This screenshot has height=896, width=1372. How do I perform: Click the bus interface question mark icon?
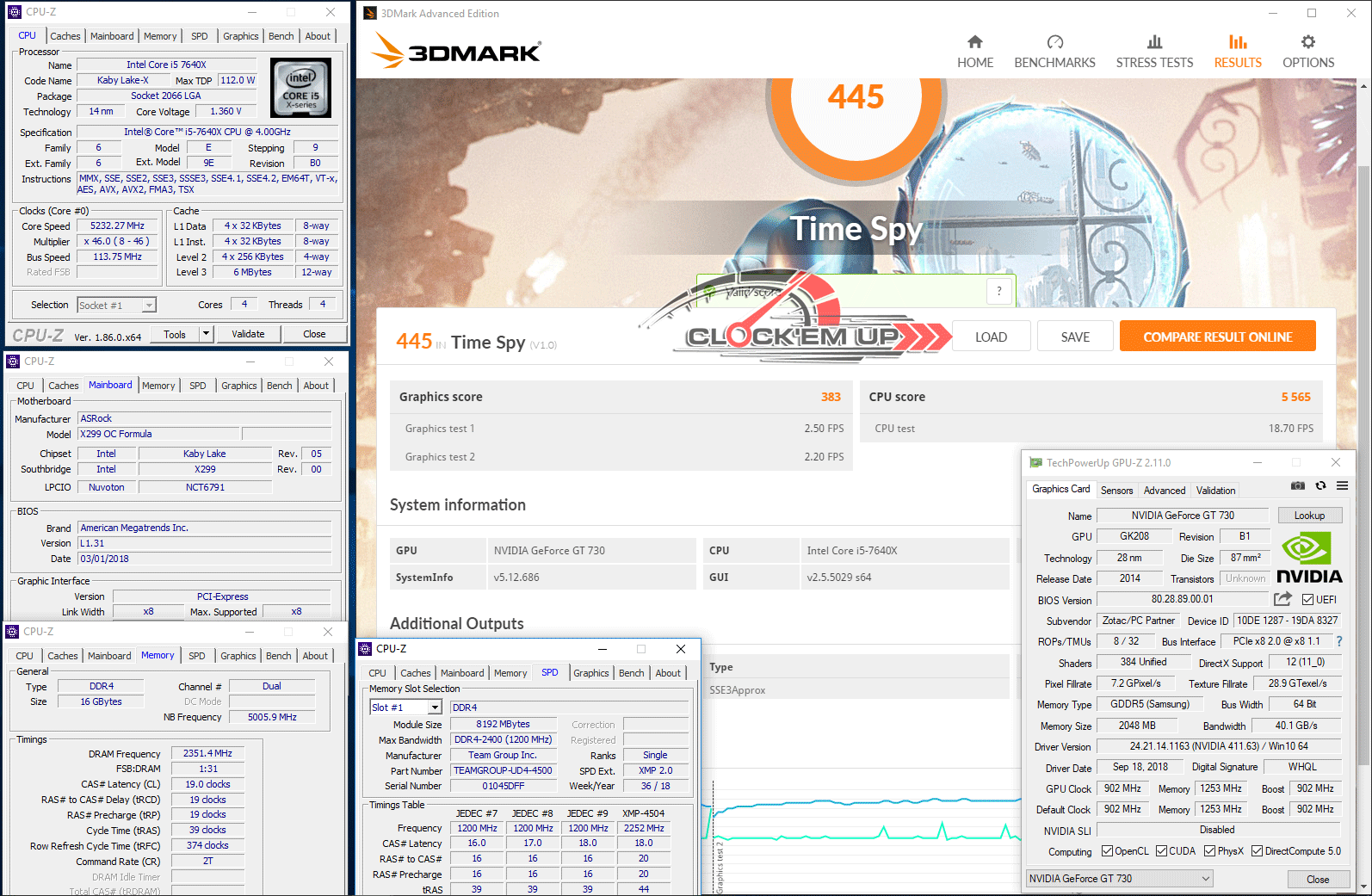[x=1338, y=641]
